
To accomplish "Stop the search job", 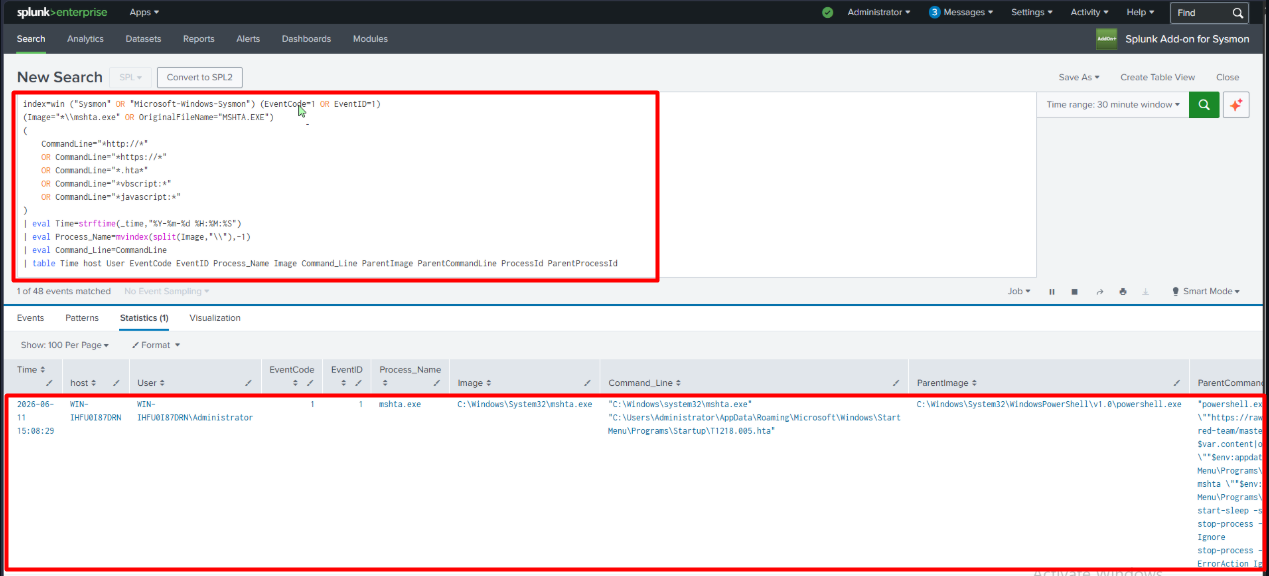I will pyautogui.click(x=1075, y=291).
